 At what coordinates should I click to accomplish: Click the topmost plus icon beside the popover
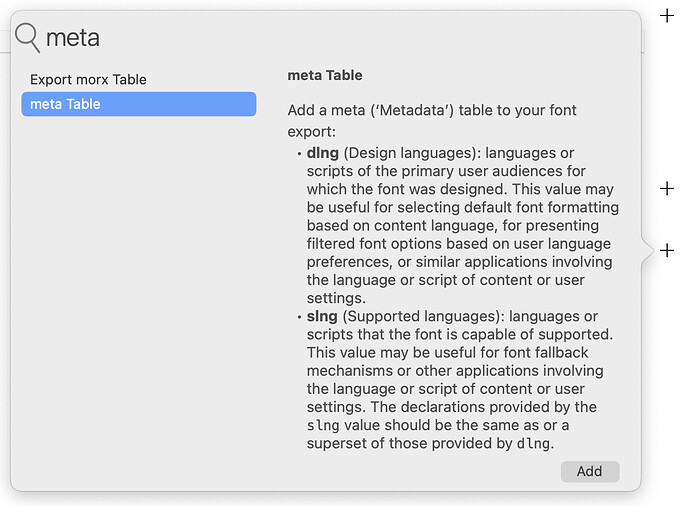pos(668,15)
